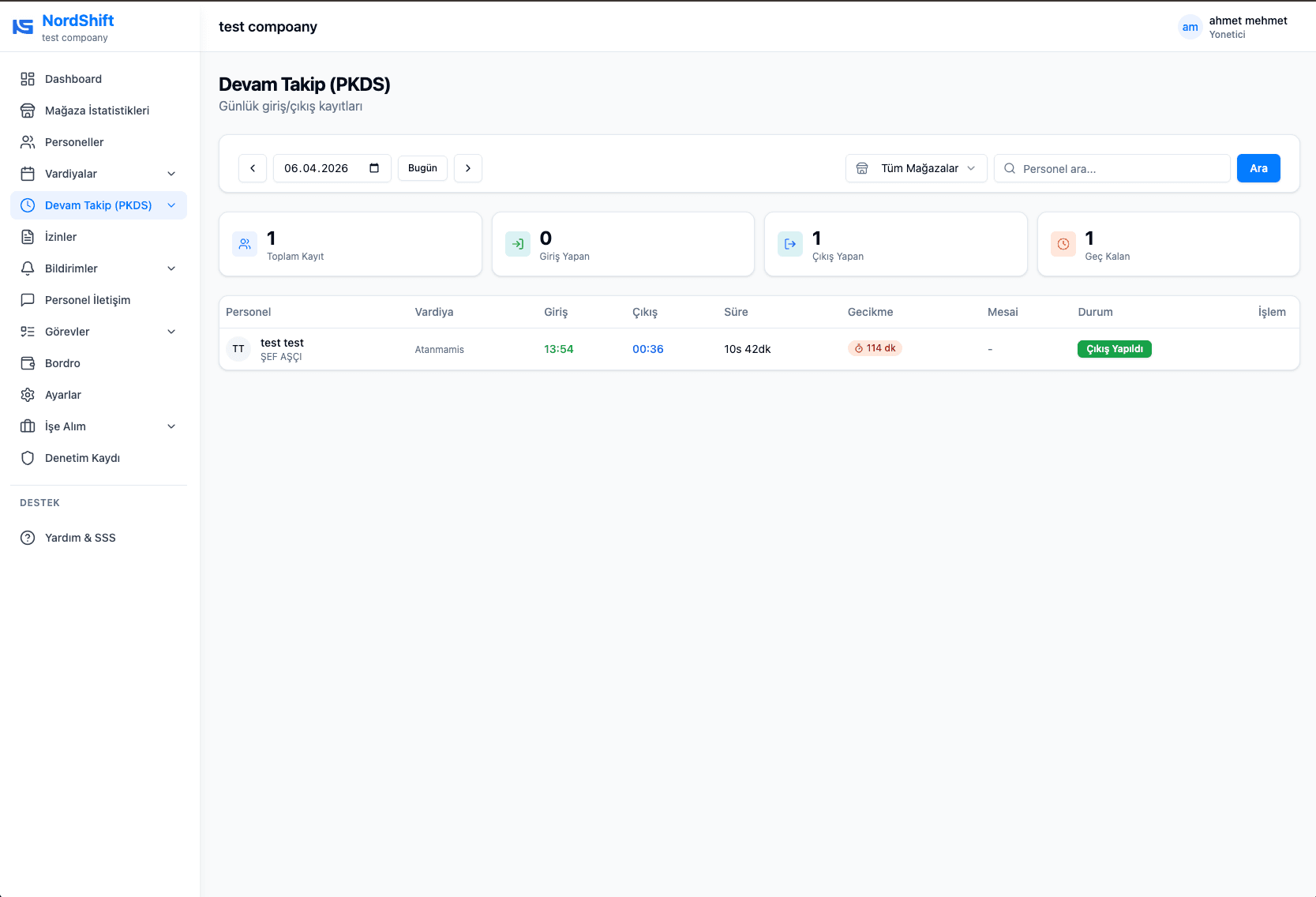Click the Giriş Yapan login icon
This screenshot has height=897, width=1316.
[518, 244]
